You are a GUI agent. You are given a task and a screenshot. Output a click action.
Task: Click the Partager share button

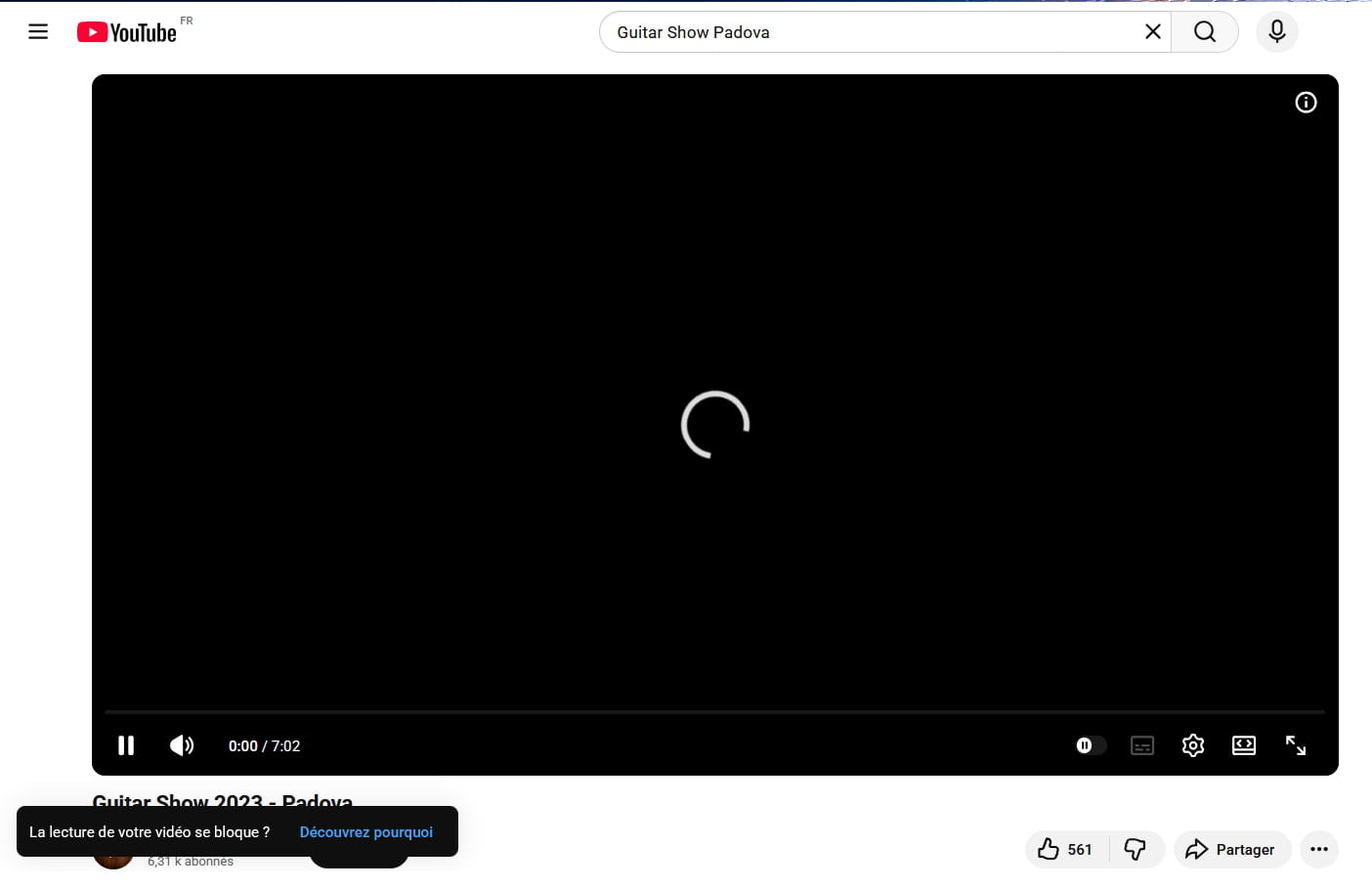[1231, 849]
